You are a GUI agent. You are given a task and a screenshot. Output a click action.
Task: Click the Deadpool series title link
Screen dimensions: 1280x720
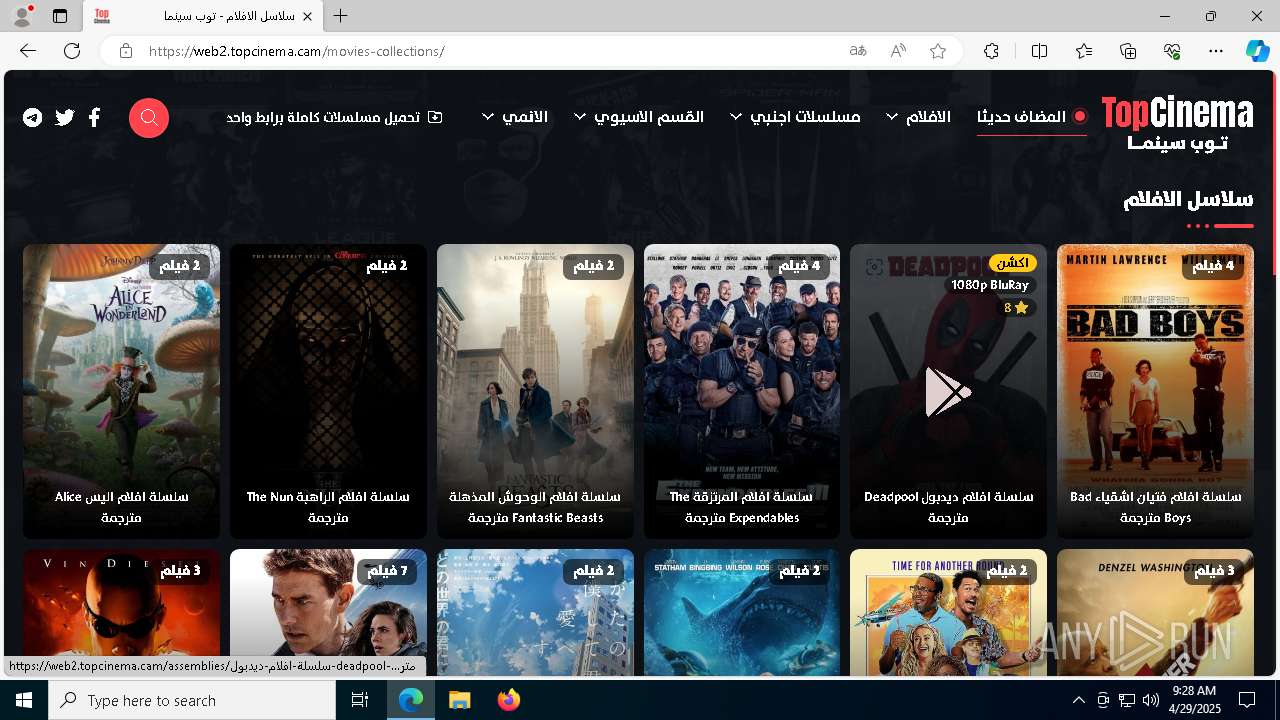click(948, 507)
